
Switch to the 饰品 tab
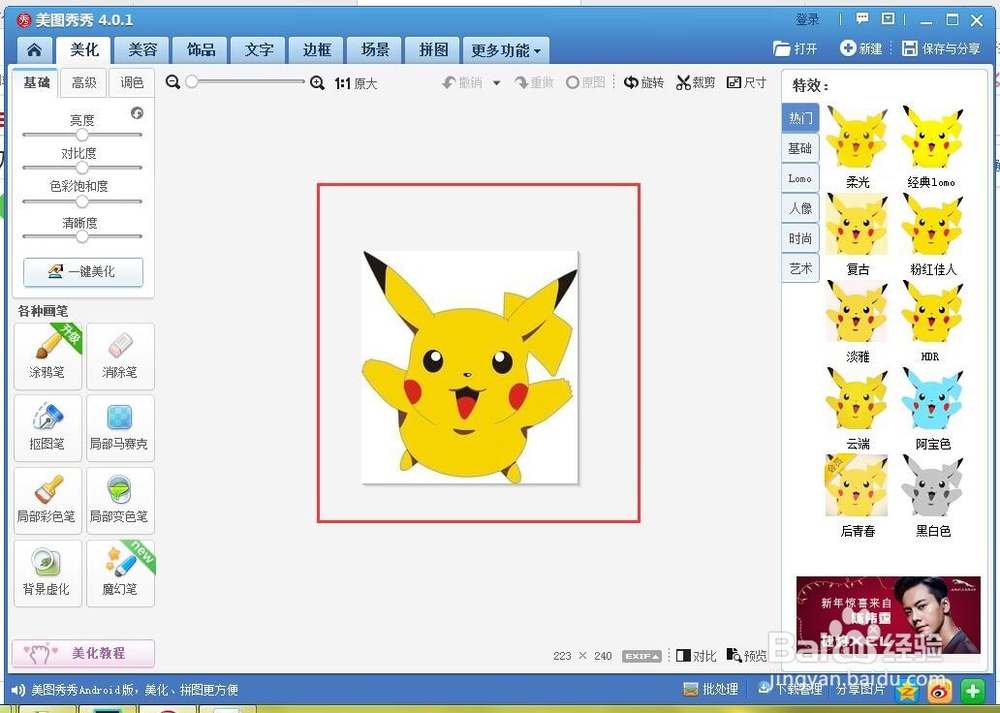[201, 50]
